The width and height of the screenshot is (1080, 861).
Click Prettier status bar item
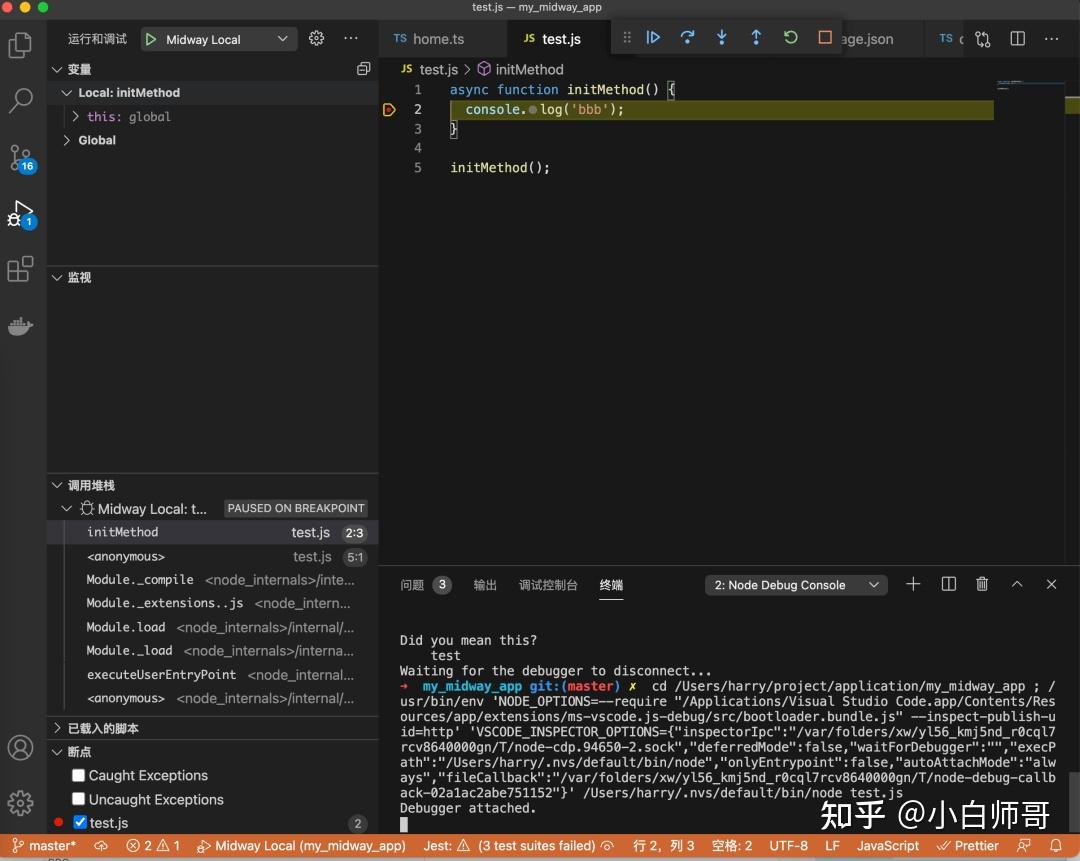point(967,846)
